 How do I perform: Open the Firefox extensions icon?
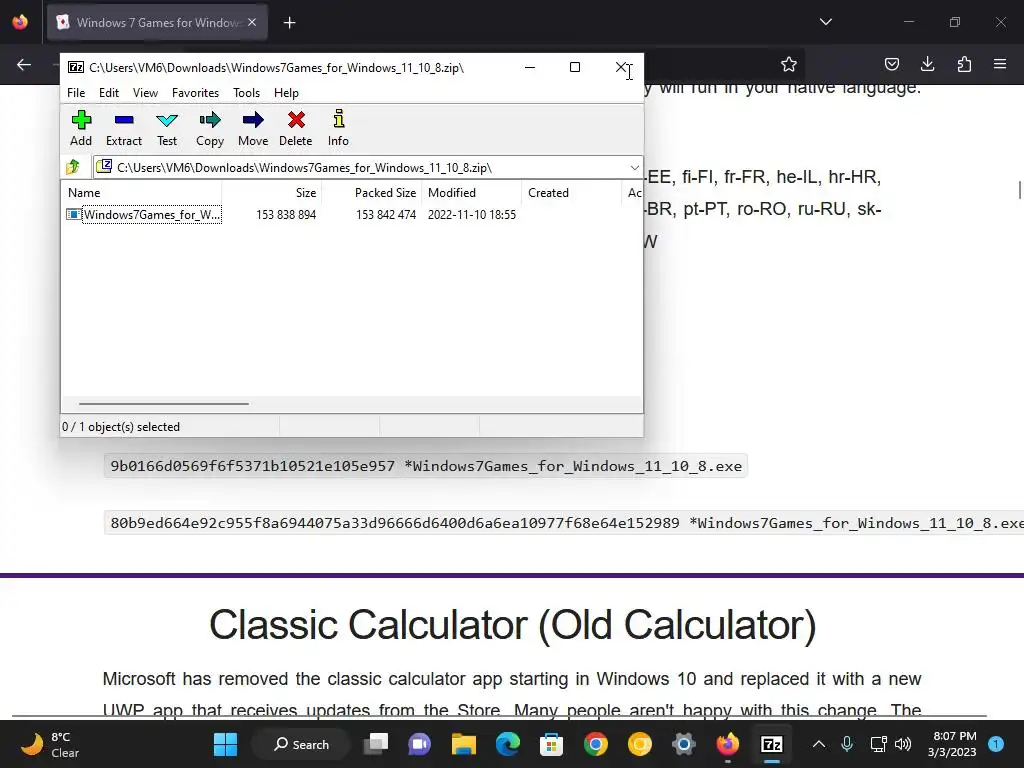pyautogui.click(x=964, y=64)
